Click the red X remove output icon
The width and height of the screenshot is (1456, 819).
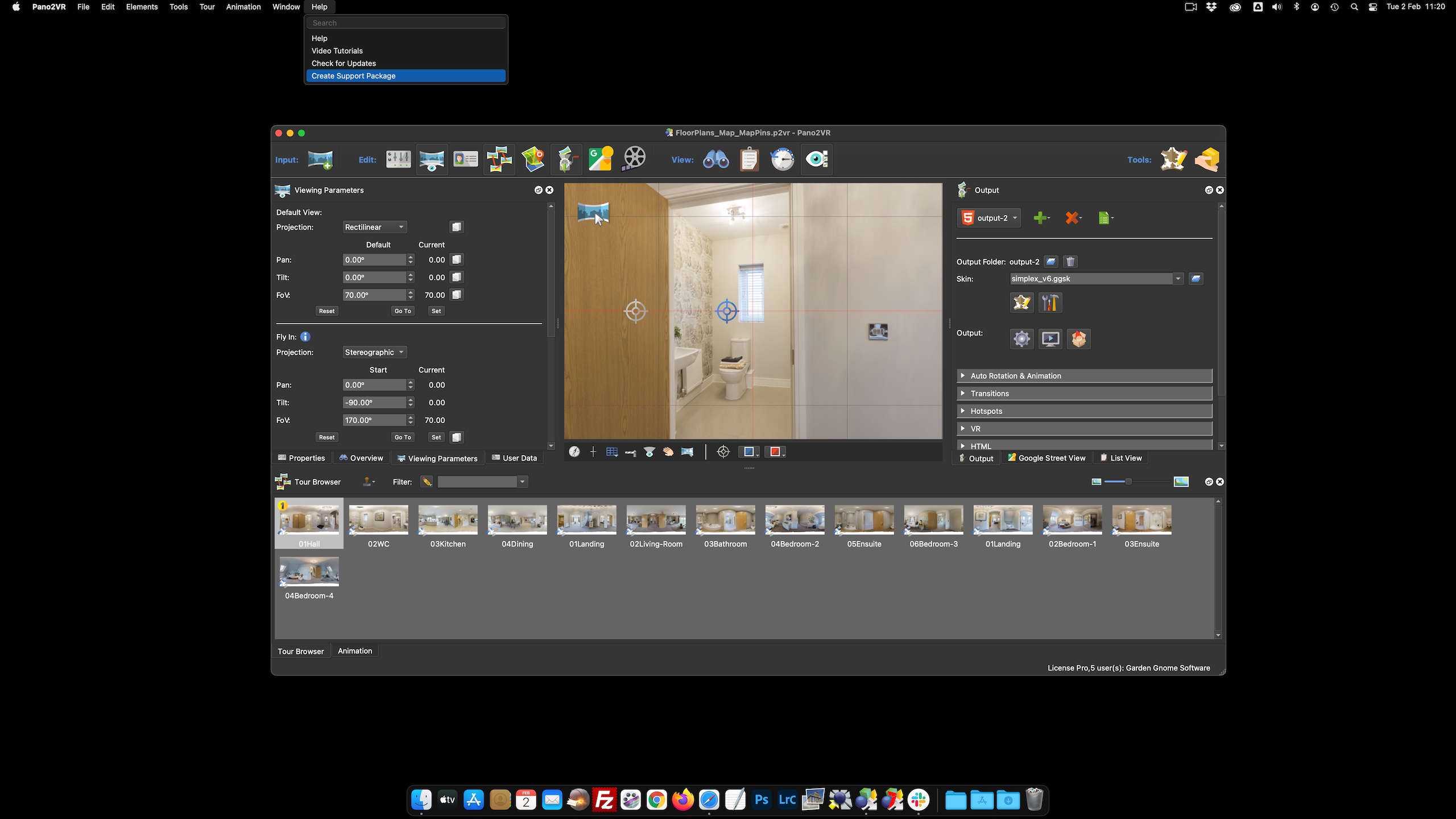[1073, 218]
